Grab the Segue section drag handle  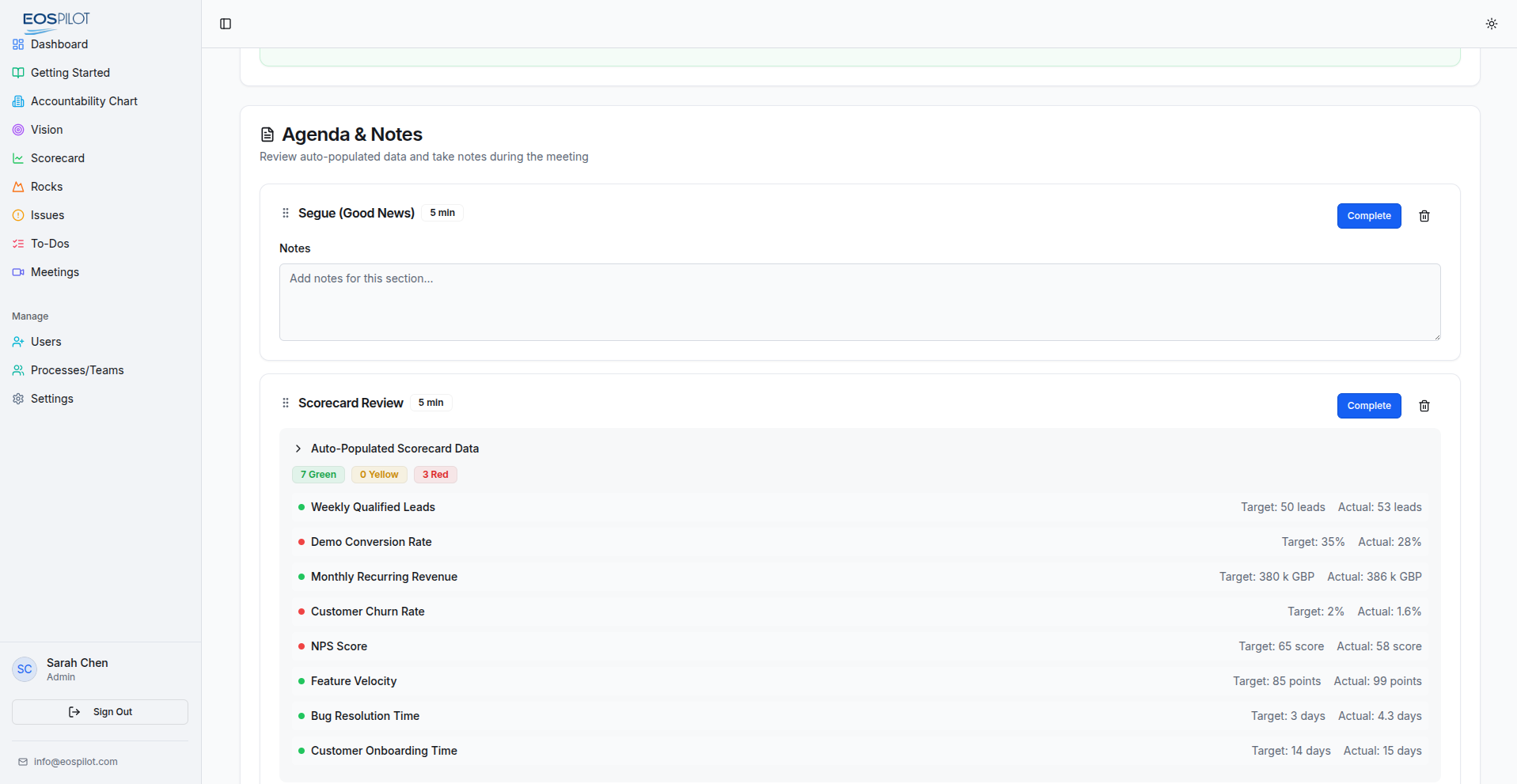point(286,213)
